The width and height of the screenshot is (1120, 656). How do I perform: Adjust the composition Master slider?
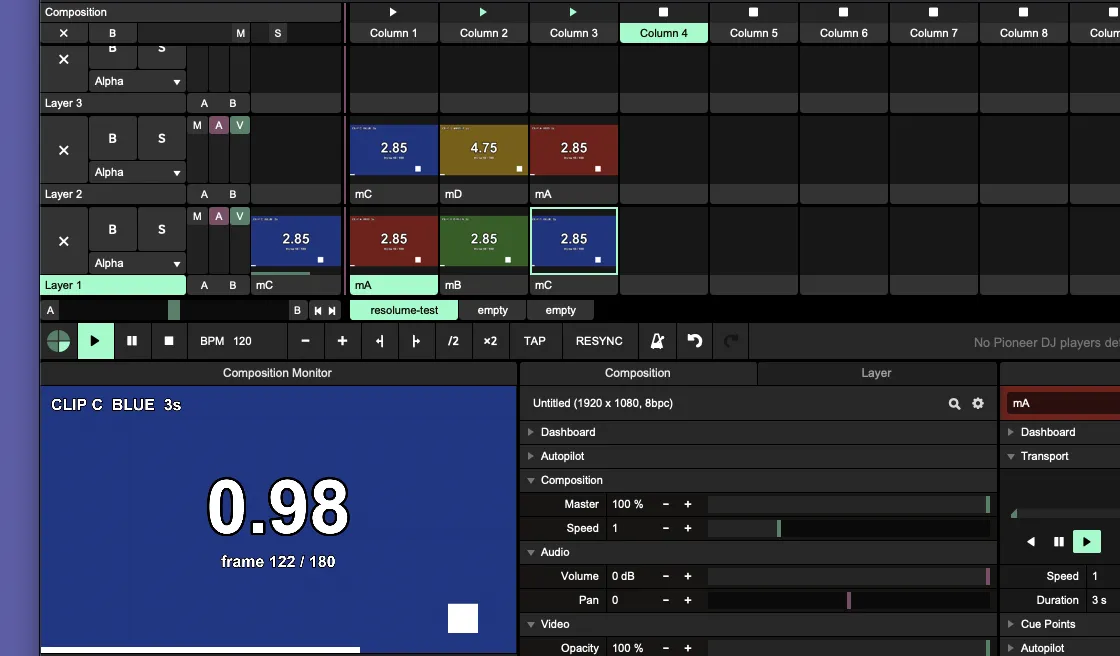coord(849,505)
